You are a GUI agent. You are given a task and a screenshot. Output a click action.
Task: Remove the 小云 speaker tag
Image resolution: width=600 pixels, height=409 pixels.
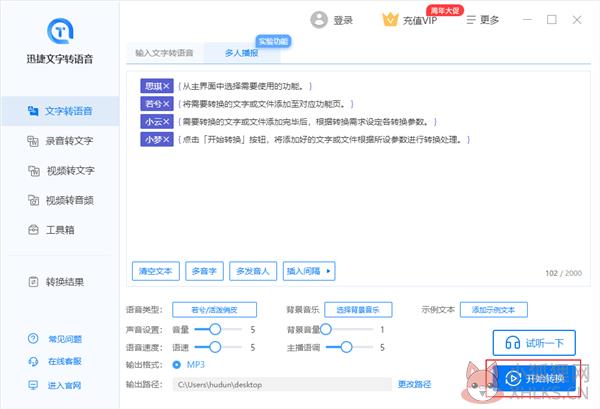(166, 122)
